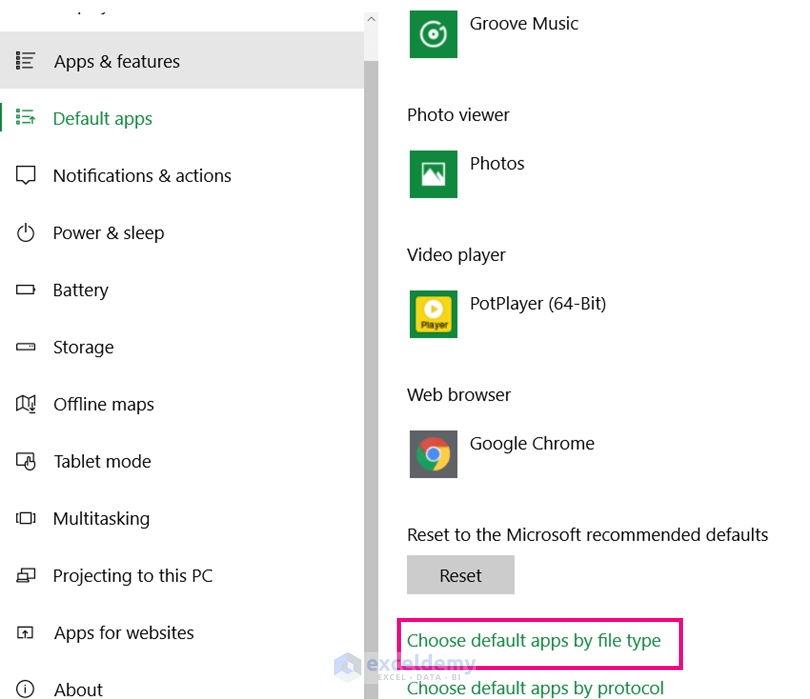This screenshot has width=810, height=699.
Task: Click the Reset button
Action: pos(460,575)
